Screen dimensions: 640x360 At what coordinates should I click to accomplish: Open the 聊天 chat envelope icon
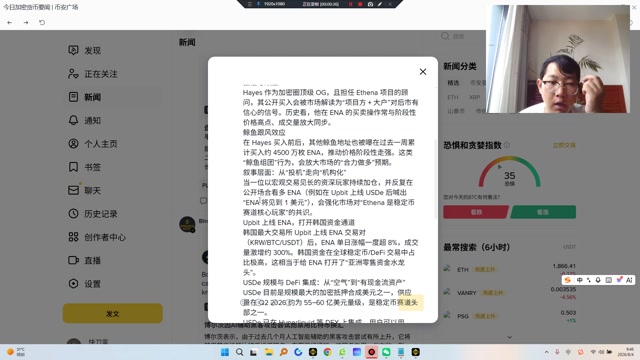coord(73,190)
